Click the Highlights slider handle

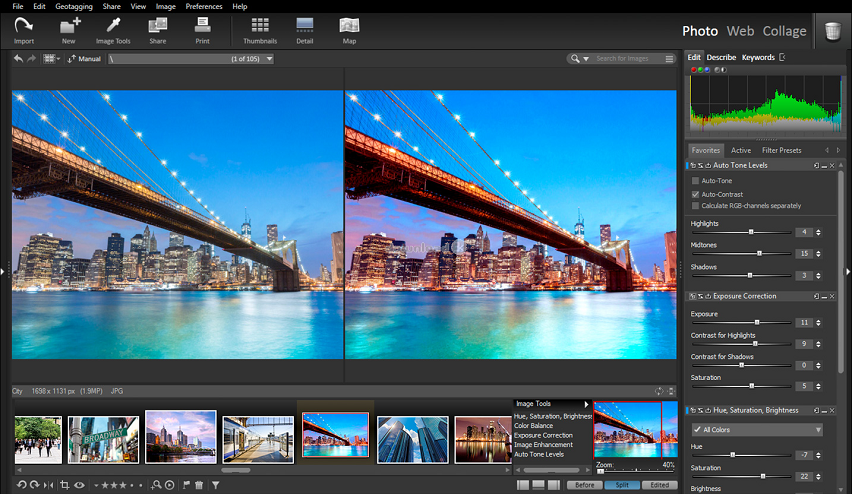pyautogui.click(x=751, y=232)
